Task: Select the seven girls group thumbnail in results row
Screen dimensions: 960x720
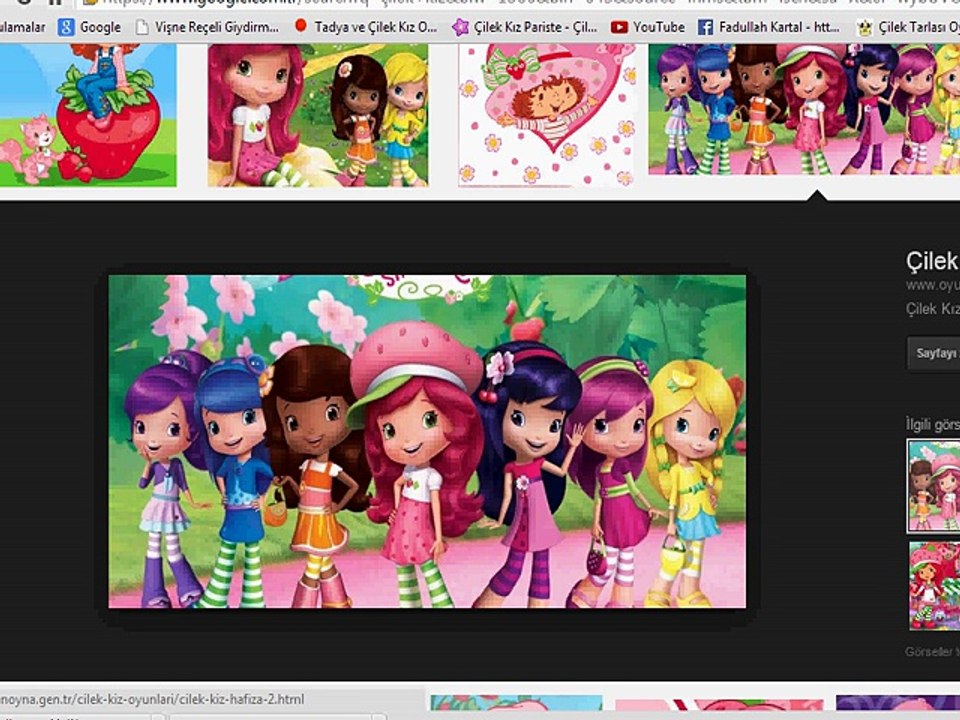Action: click(804, 109)
